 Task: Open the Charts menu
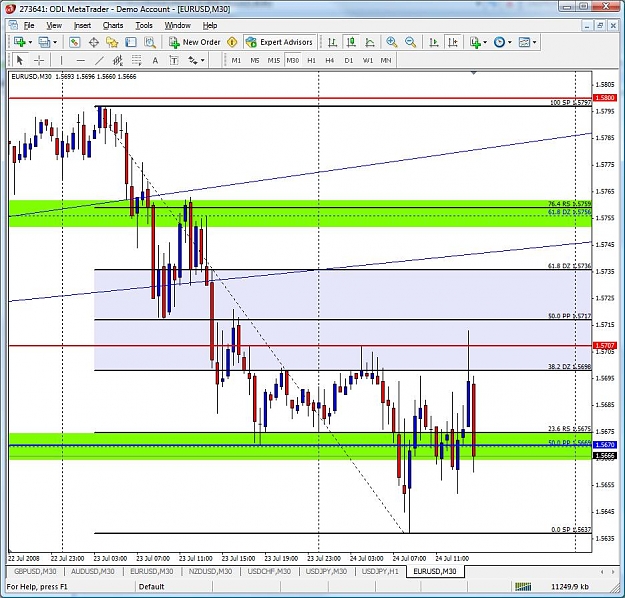pyautogui.click(x=113, y=26)
